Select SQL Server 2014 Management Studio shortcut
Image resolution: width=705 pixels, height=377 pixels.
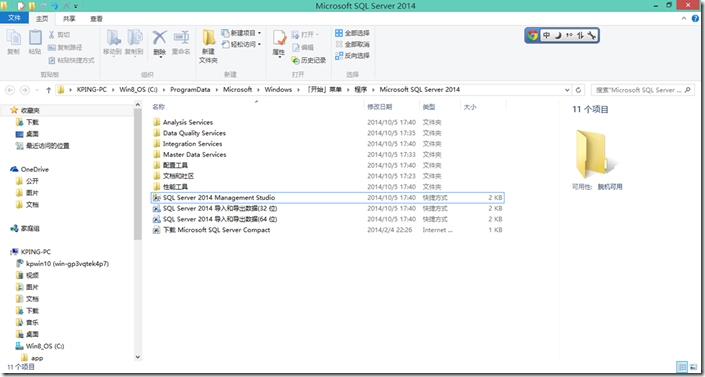click(327, 198)
